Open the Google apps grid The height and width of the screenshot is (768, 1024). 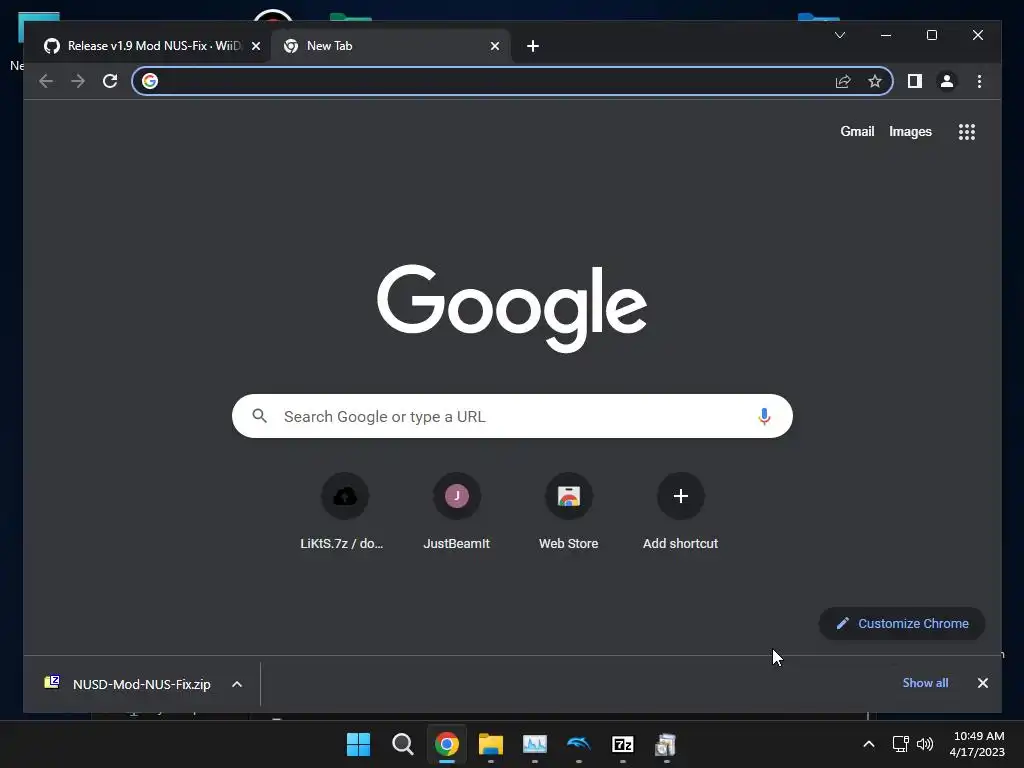pyautogui.click(x=967, y=132)
